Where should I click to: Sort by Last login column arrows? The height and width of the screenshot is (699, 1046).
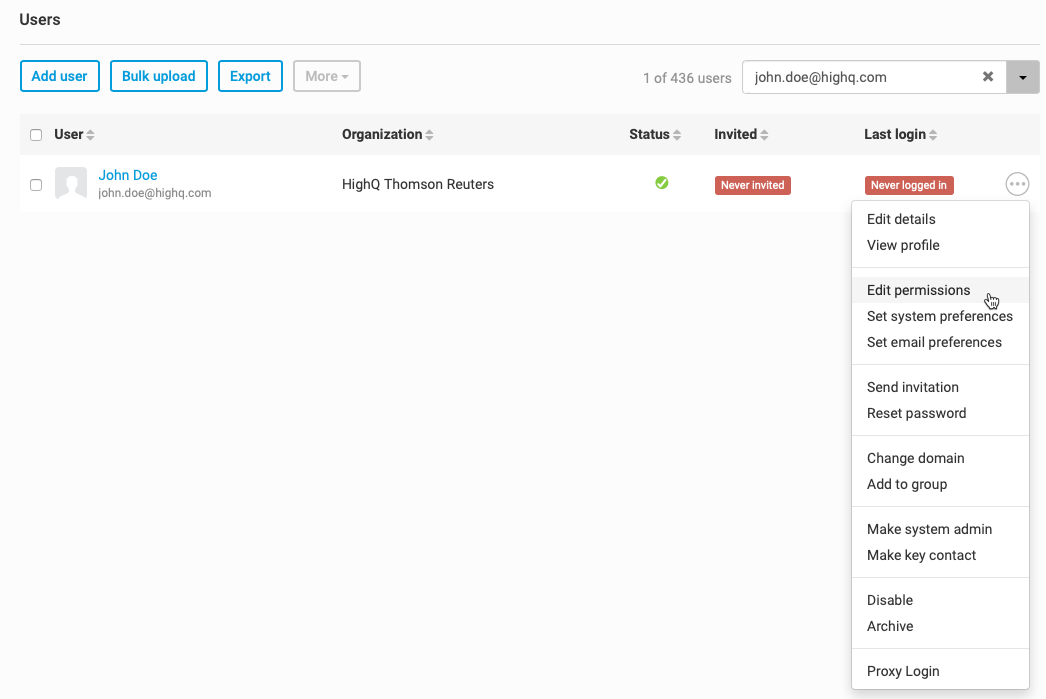point(933,135)
